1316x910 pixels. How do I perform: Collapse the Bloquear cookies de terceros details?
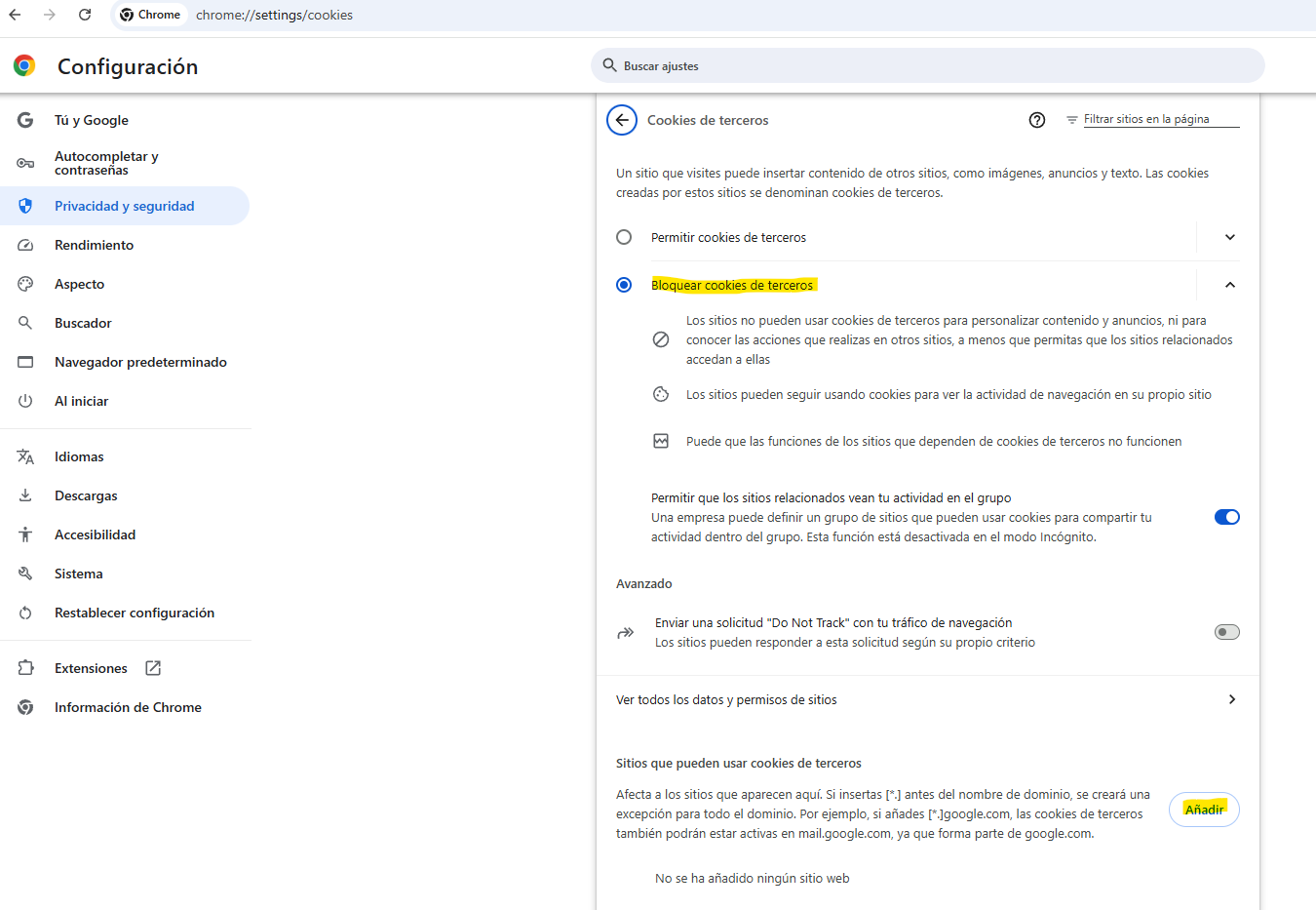(x=1230, y=285)
